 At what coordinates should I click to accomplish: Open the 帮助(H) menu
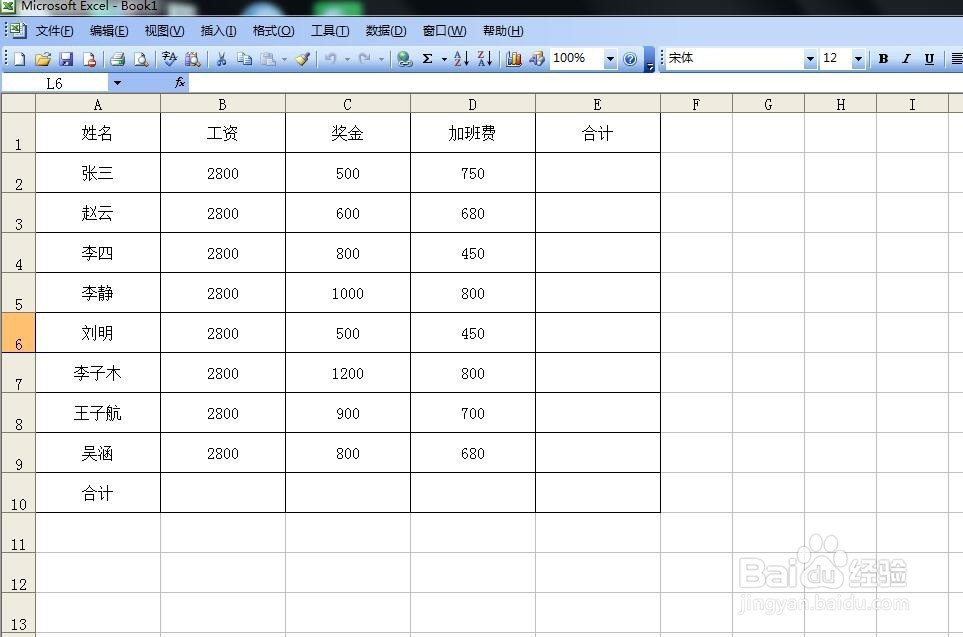tap(503, 31)
